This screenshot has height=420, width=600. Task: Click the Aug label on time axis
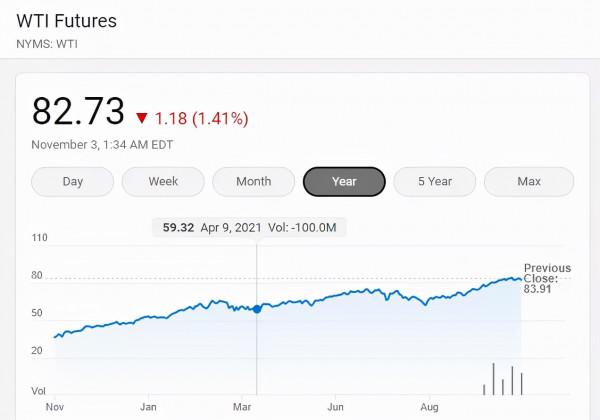(429, 408)
